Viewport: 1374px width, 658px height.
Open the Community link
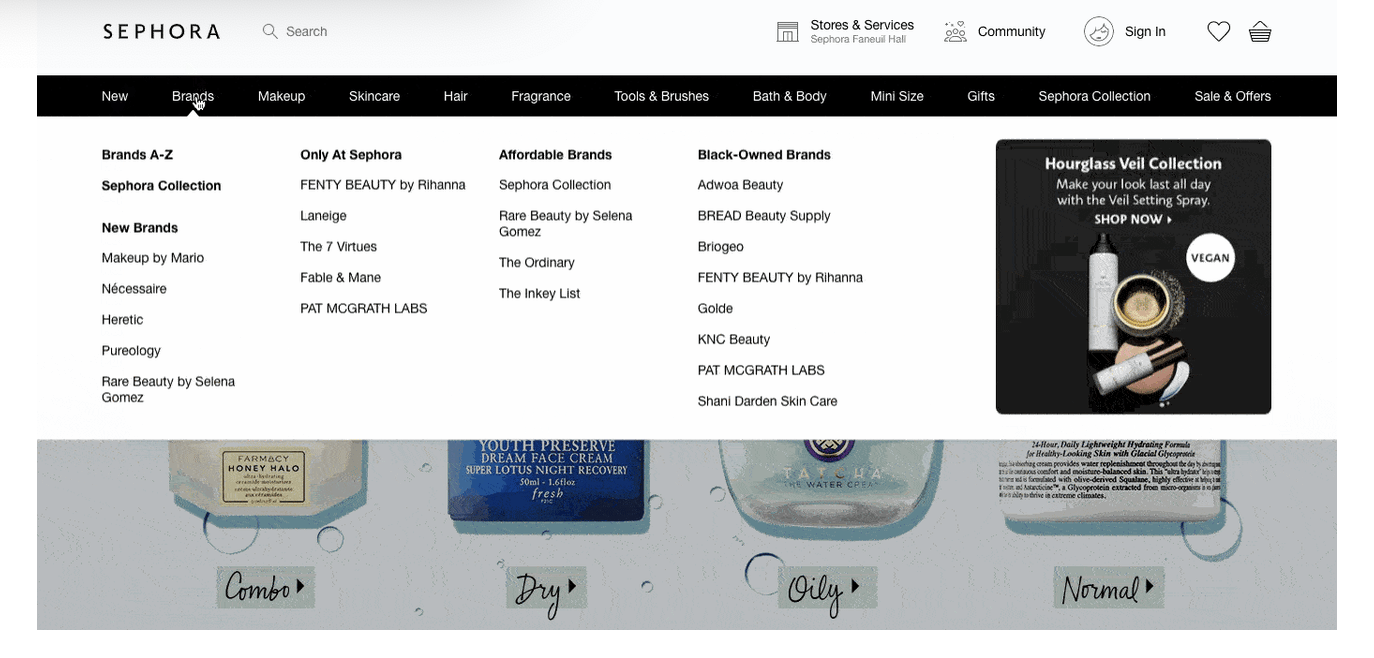[1011, 32]
